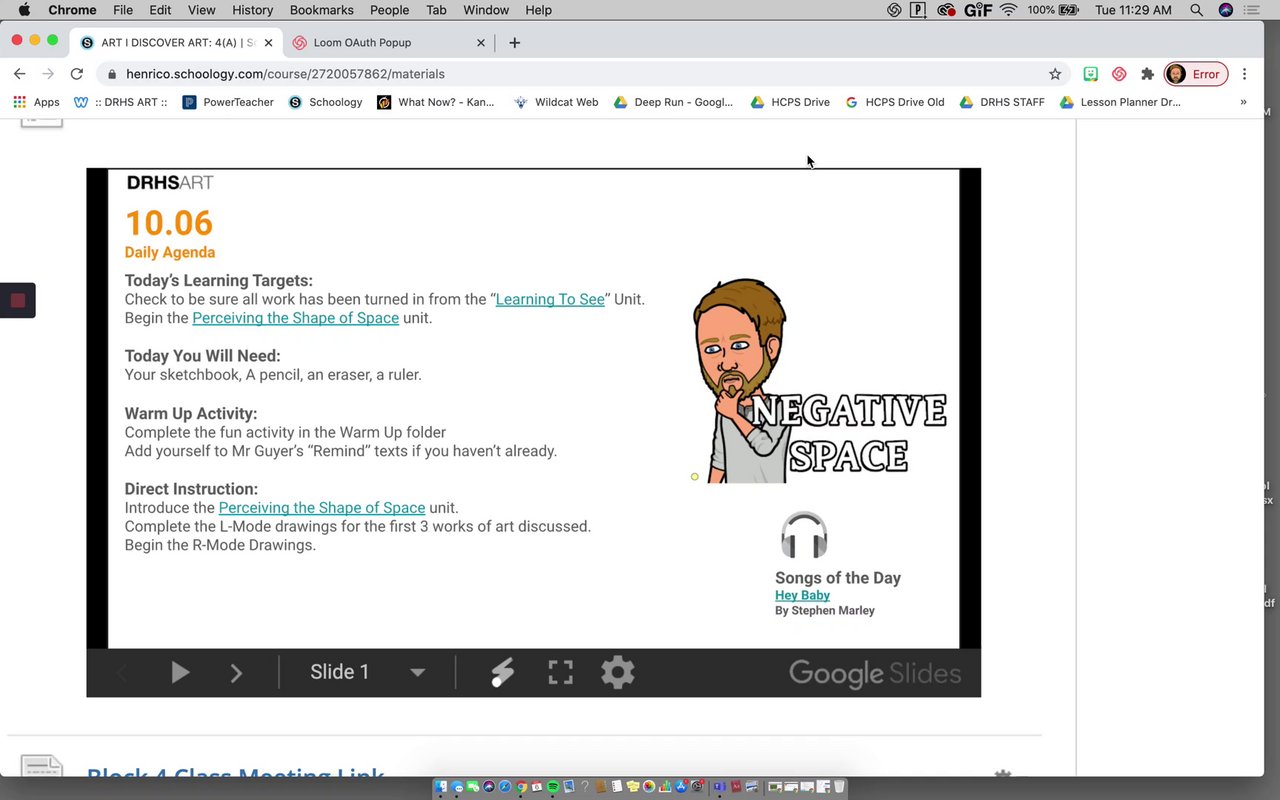Open the Schoology bookmark
This screenshot has height=800, width=1280.
[325, 102]
